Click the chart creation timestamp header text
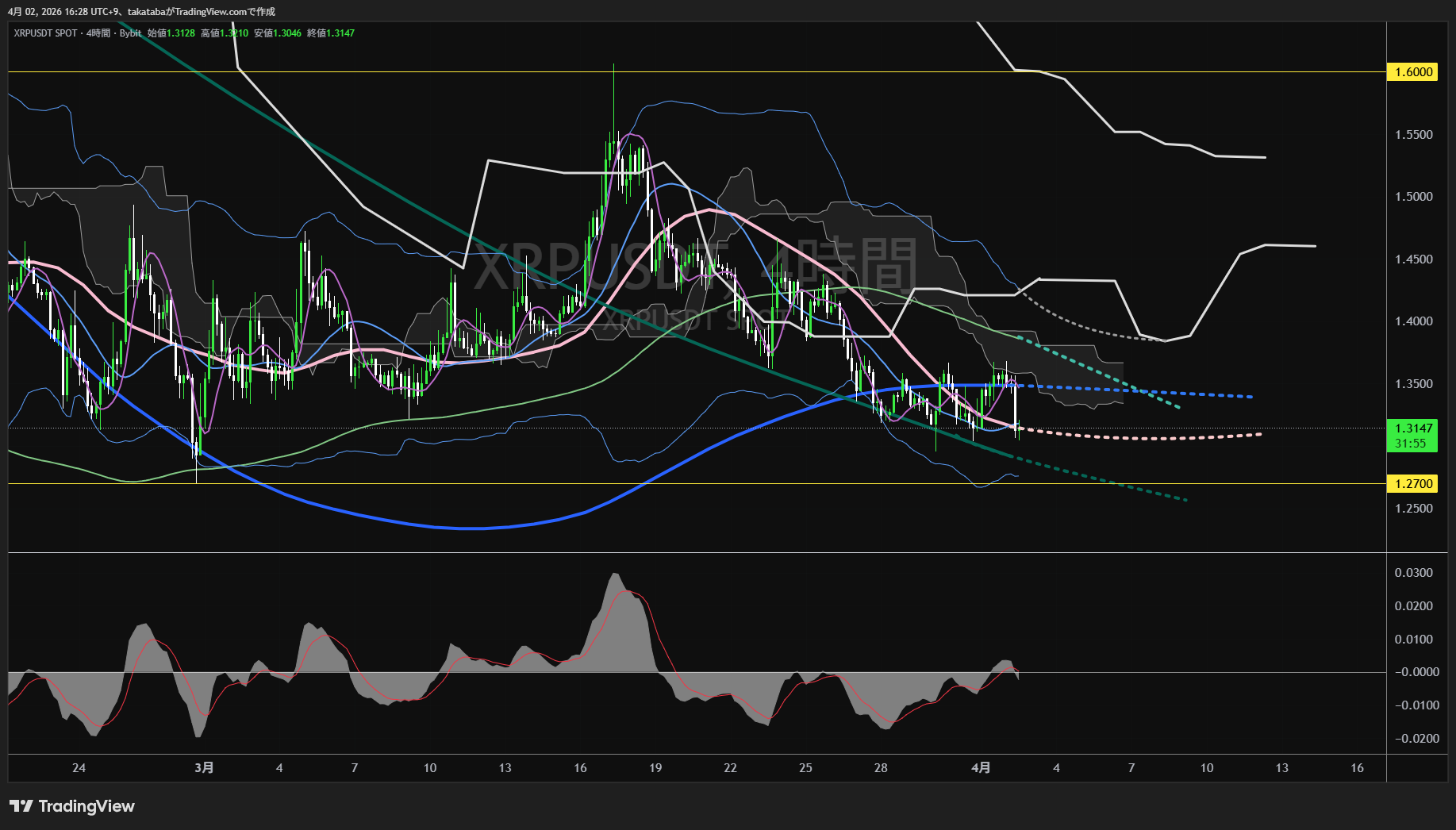Screen dimensions: 1456x830 141,11
